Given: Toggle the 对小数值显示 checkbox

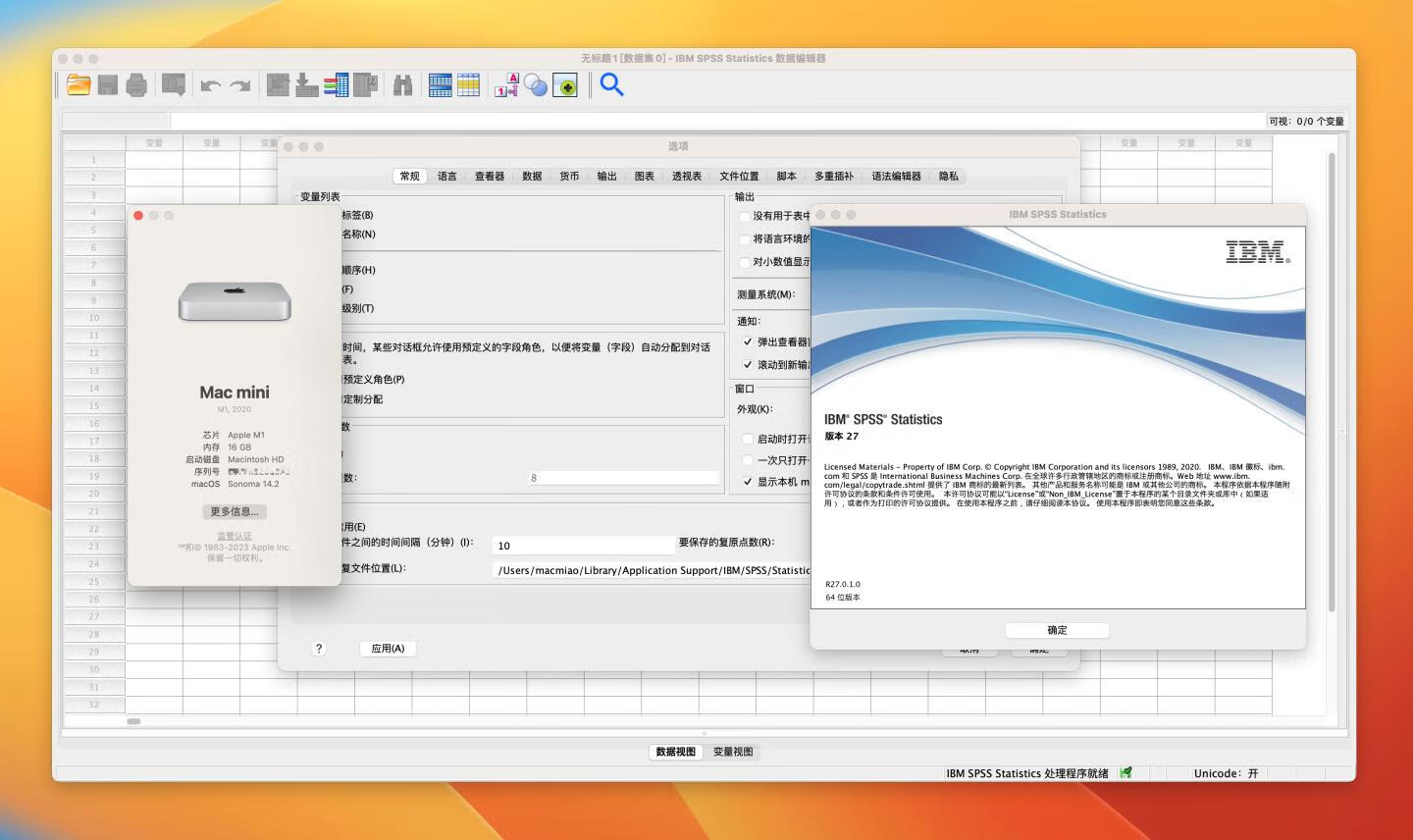Looking at the screenshot, I should [745, 262].
